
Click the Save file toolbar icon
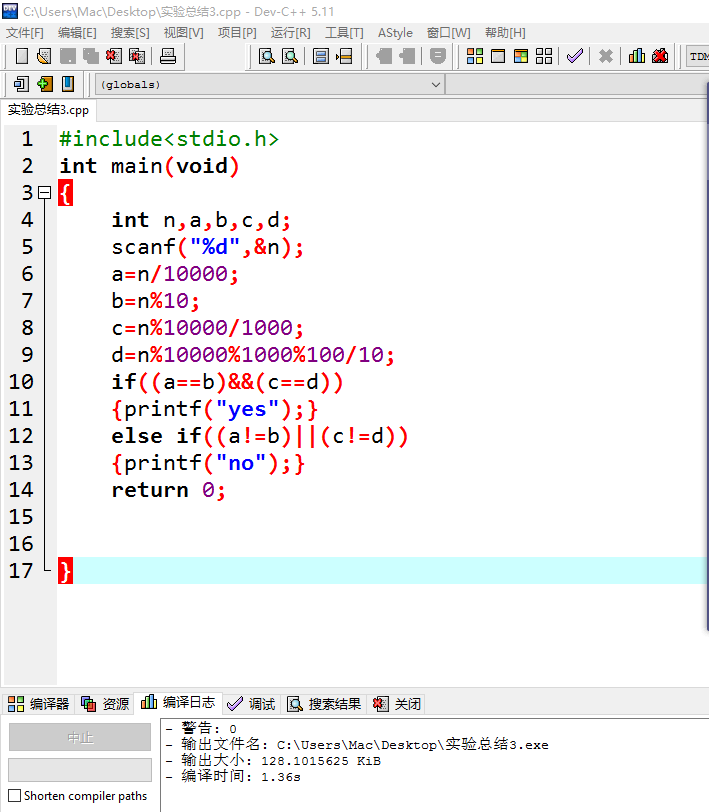(x=68, y=56)
